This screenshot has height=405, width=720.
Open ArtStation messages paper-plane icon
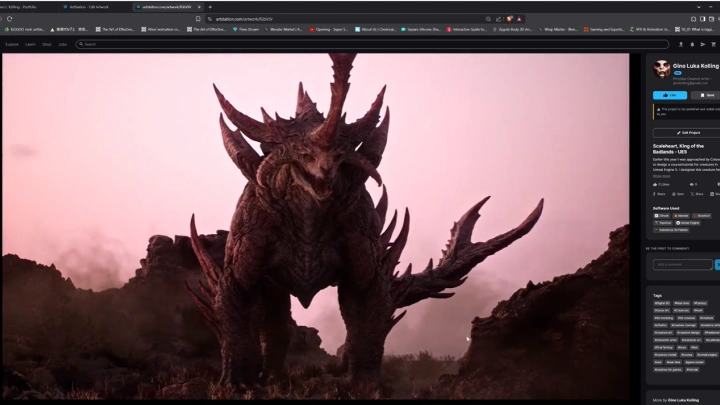click(x=703, y=44)
